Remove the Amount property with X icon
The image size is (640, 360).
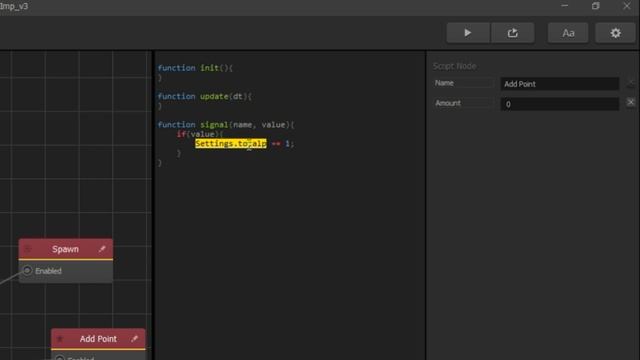pos(631,102)
